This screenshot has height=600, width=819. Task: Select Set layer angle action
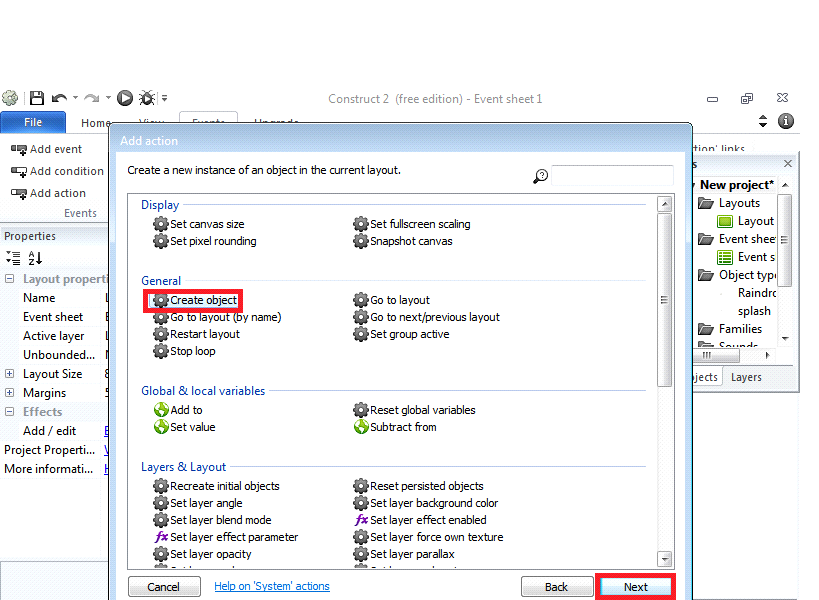[x=197, y=503]
